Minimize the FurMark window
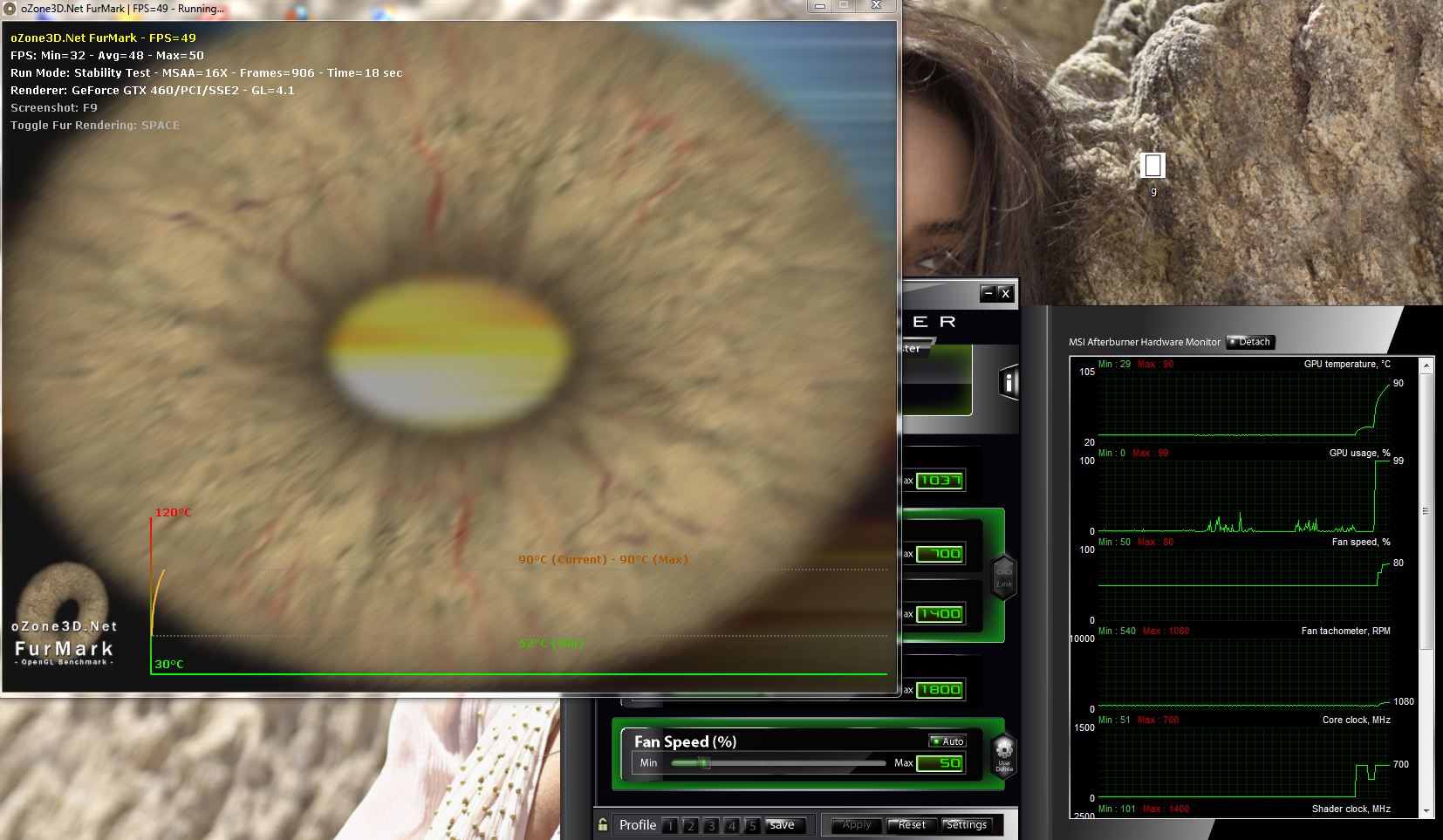1443x840 pixels. click(x=820, y=6)
